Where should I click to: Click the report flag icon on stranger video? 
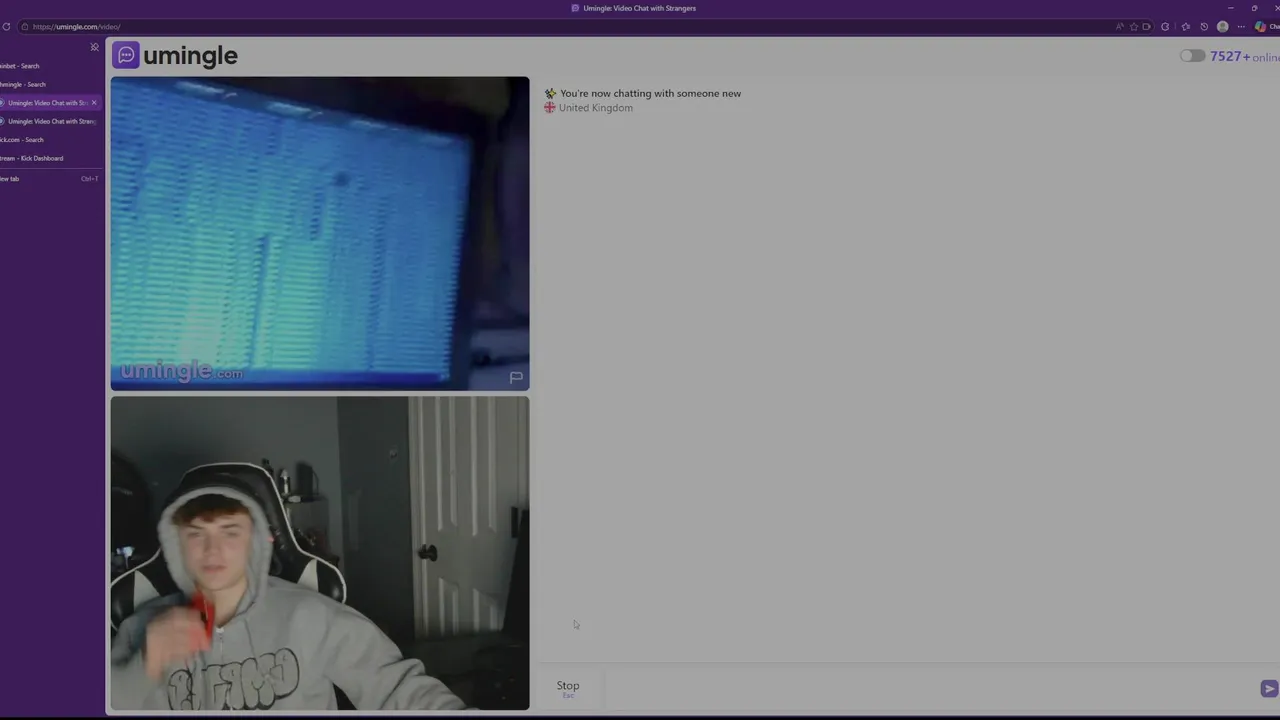[516, 377]
